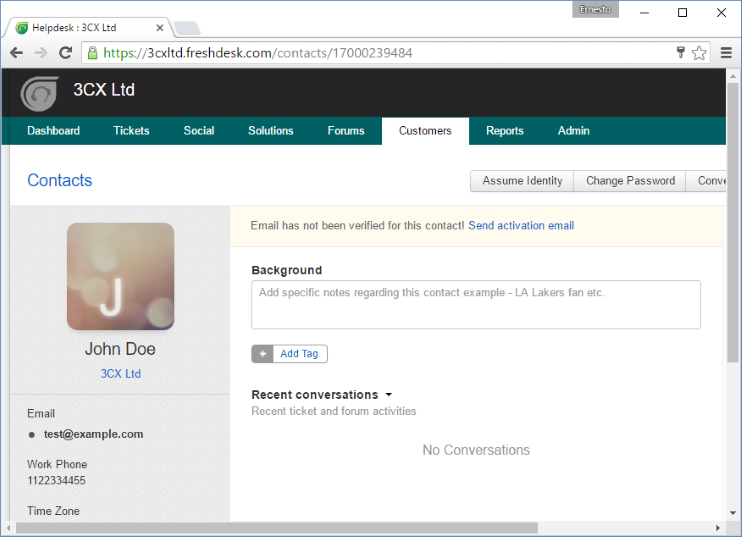
Task: Click the address bar URL
Action: 258,53
